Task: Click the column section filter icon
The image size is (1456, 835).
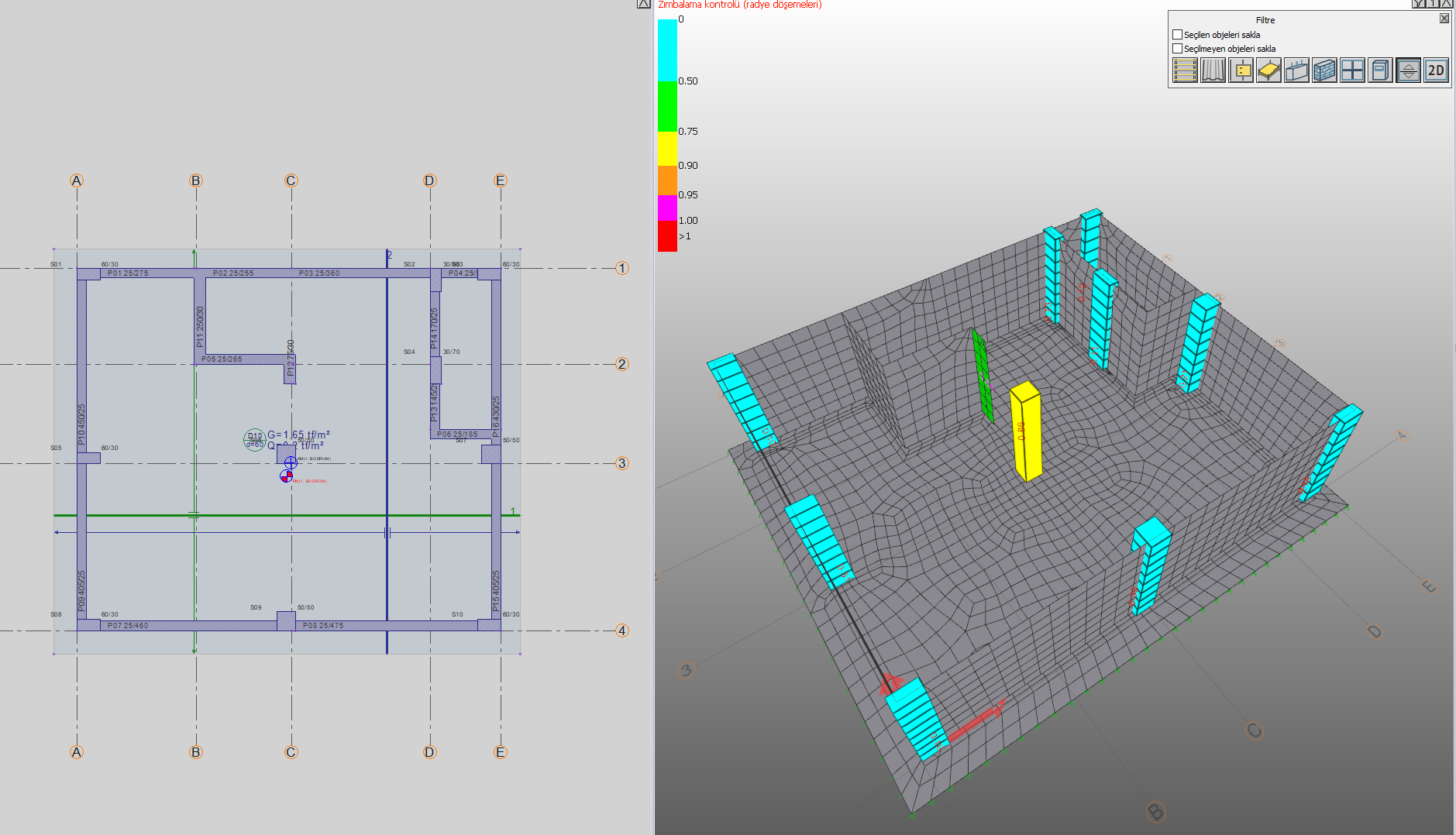Action: (x=1241, y=70)
